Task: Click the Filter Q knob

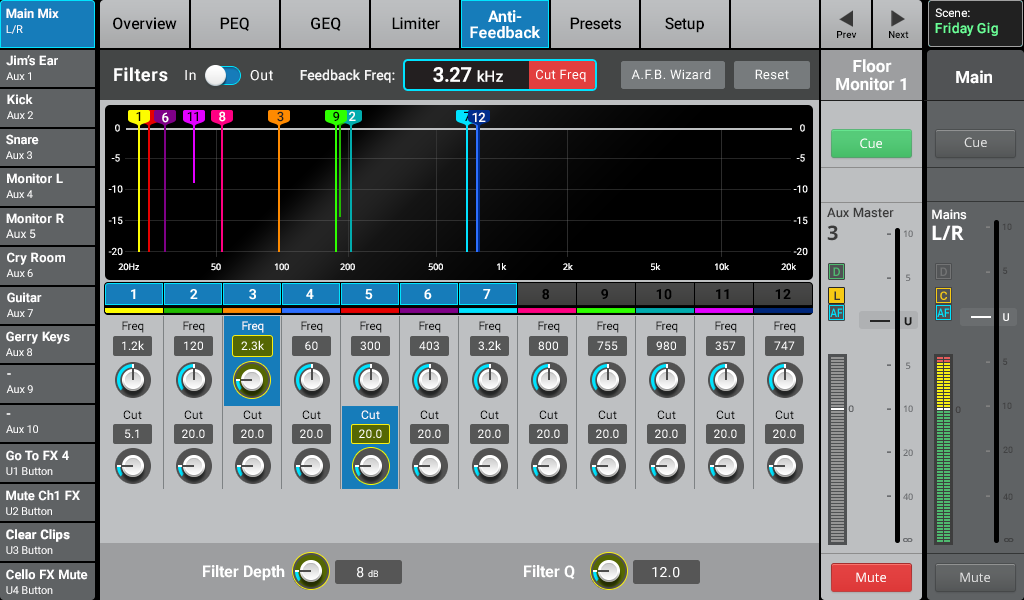Action: 608,571
